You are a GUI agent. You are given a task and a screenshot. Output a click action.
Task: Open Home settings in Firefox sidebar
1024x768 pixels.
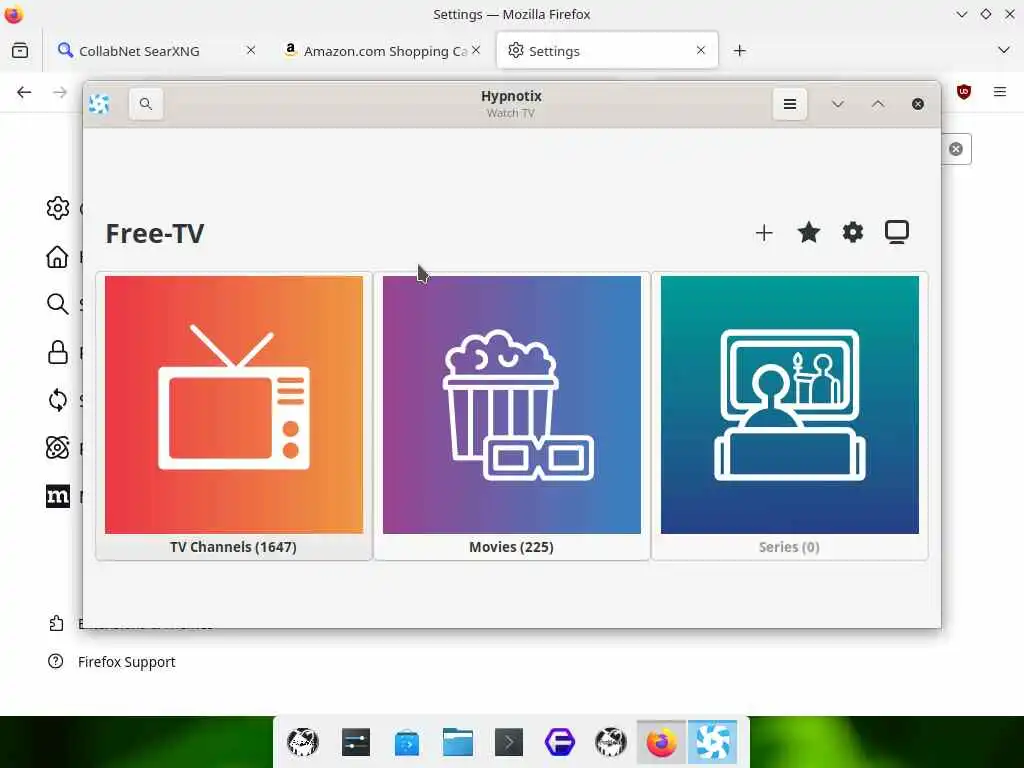point(57,257)
